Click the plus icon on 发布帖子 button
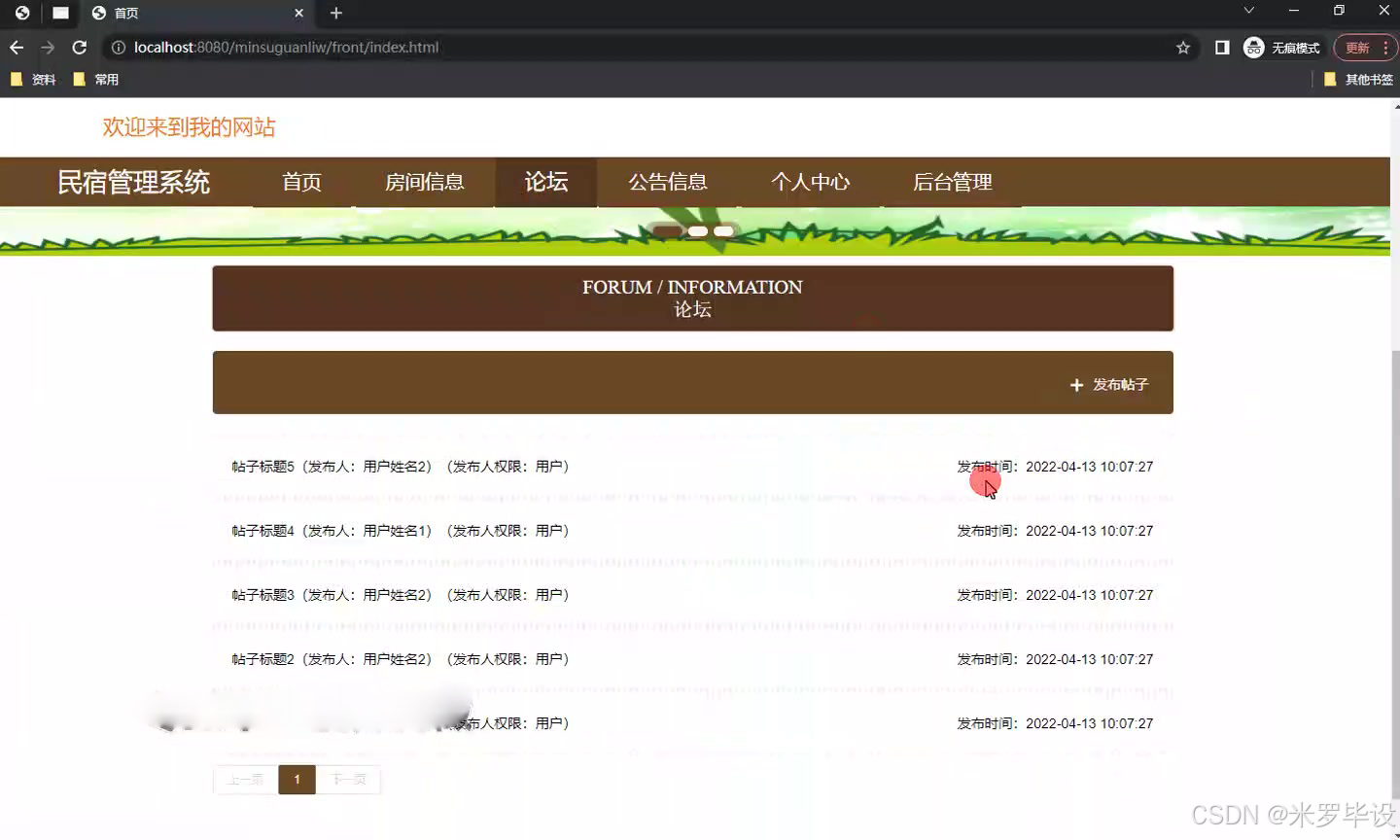 coord(1076,385)
